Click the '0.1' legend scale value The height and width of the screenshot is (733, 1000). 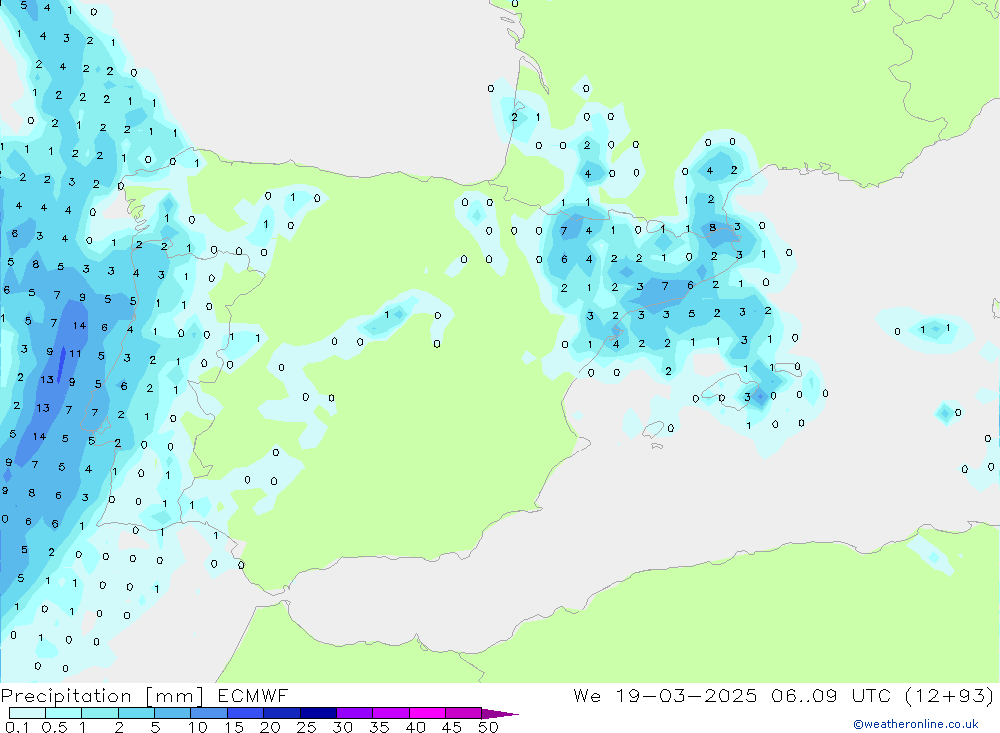click(17, 727)
